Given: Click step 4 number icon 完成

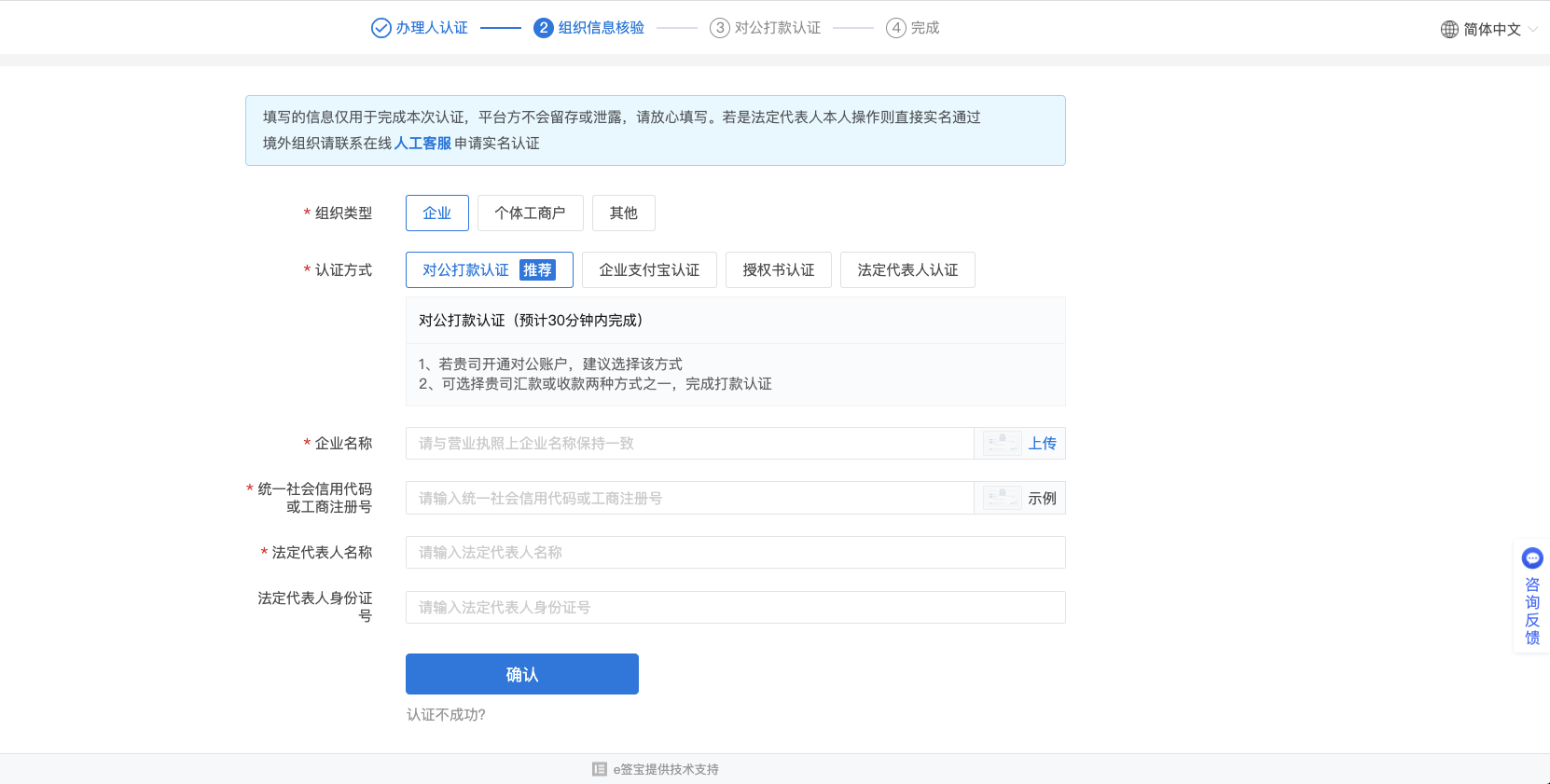Looking at the screenshot, I should [895, 28].
